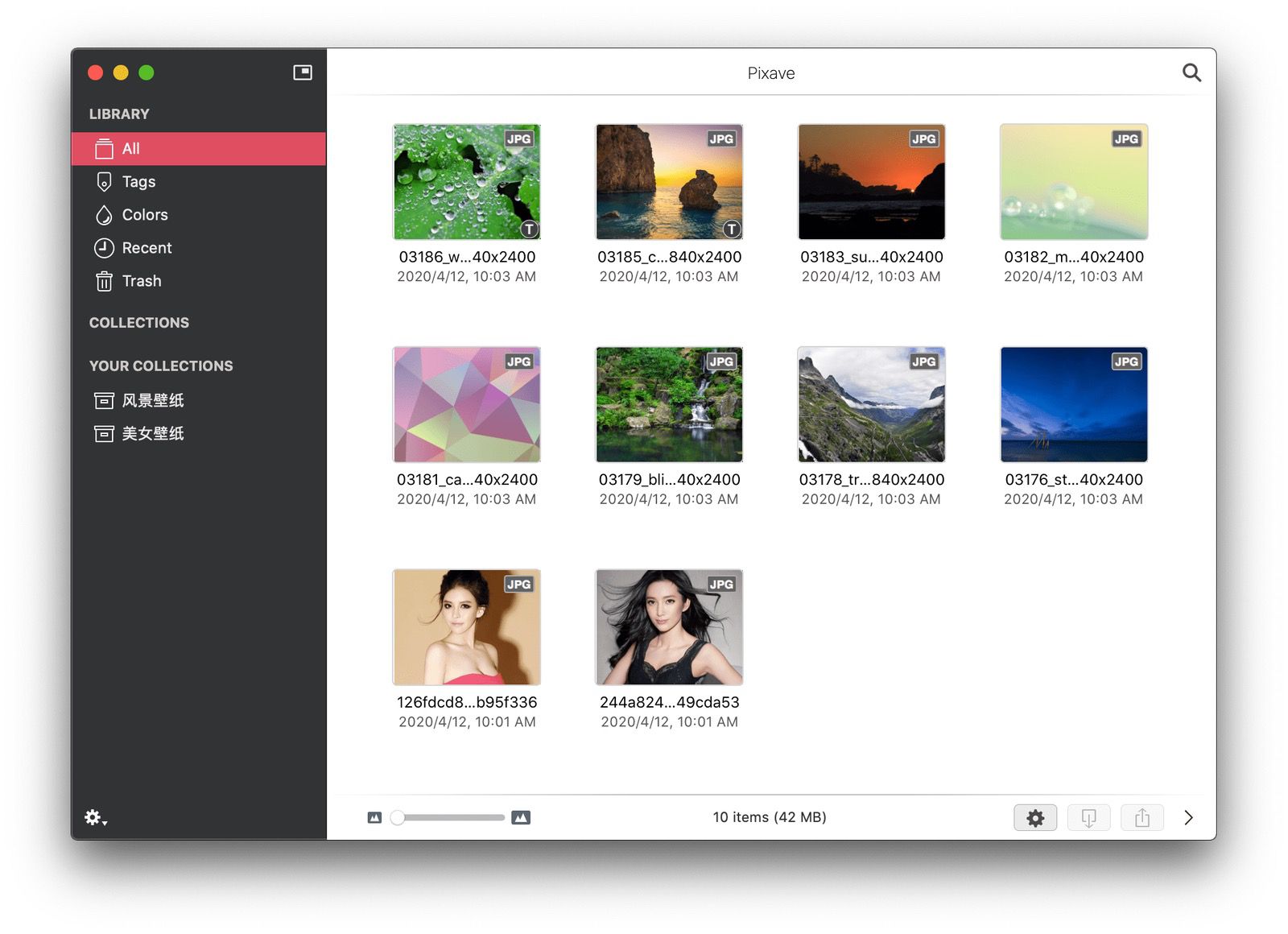The image size is (1288, 934).
Task: Switch to the COLLECTIONS section
Action: pos(138,322)
